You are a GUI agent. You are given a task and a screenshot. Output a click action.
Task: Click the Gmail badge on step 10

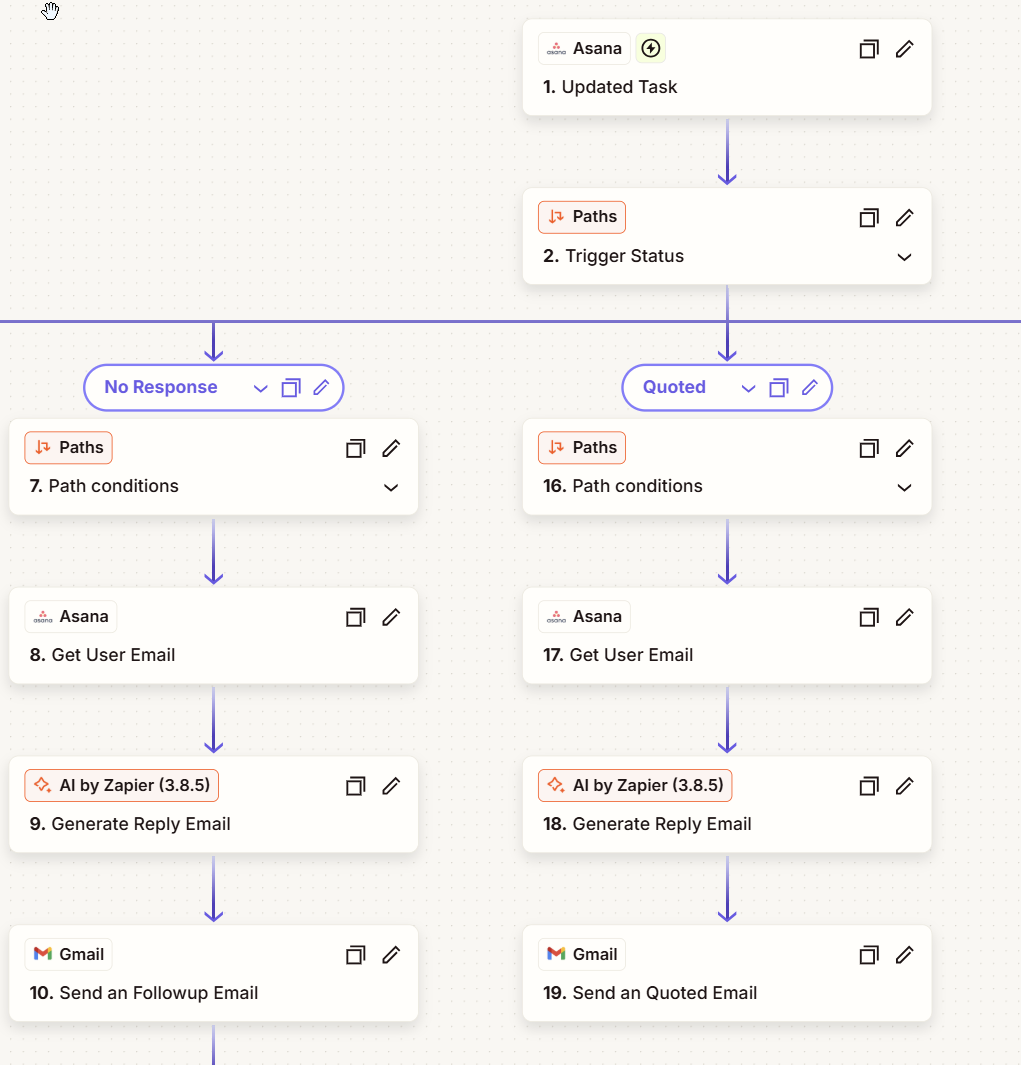tap(69, 954)
